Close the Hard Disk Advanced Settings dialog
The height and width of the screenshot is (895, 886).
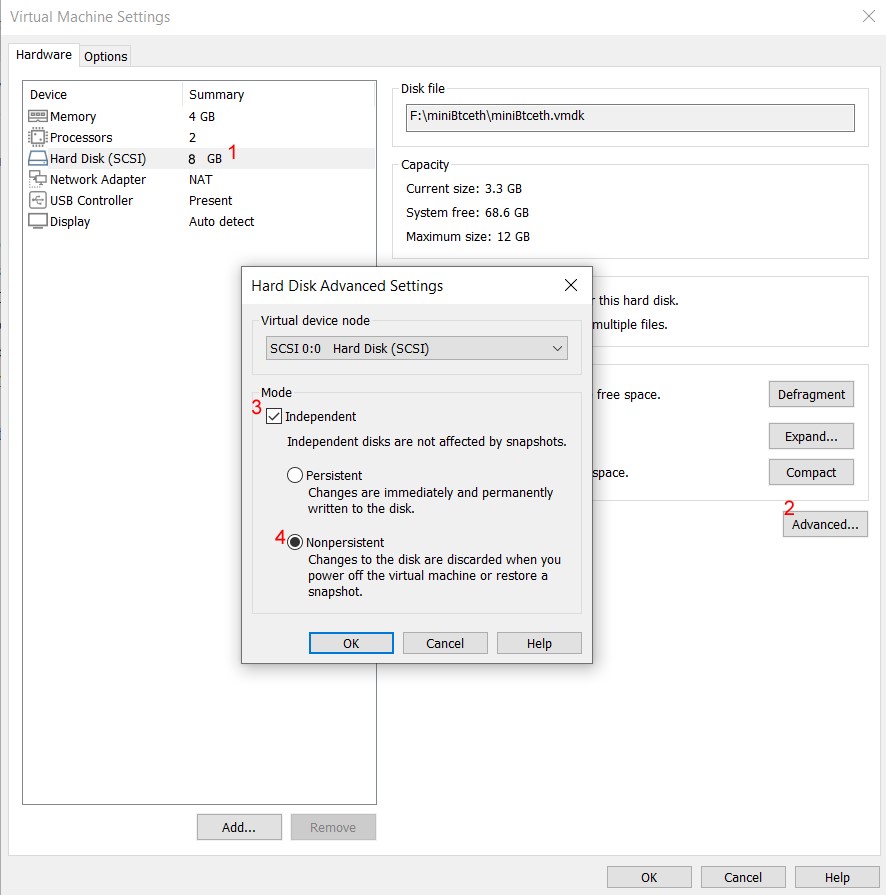(571, 286)
